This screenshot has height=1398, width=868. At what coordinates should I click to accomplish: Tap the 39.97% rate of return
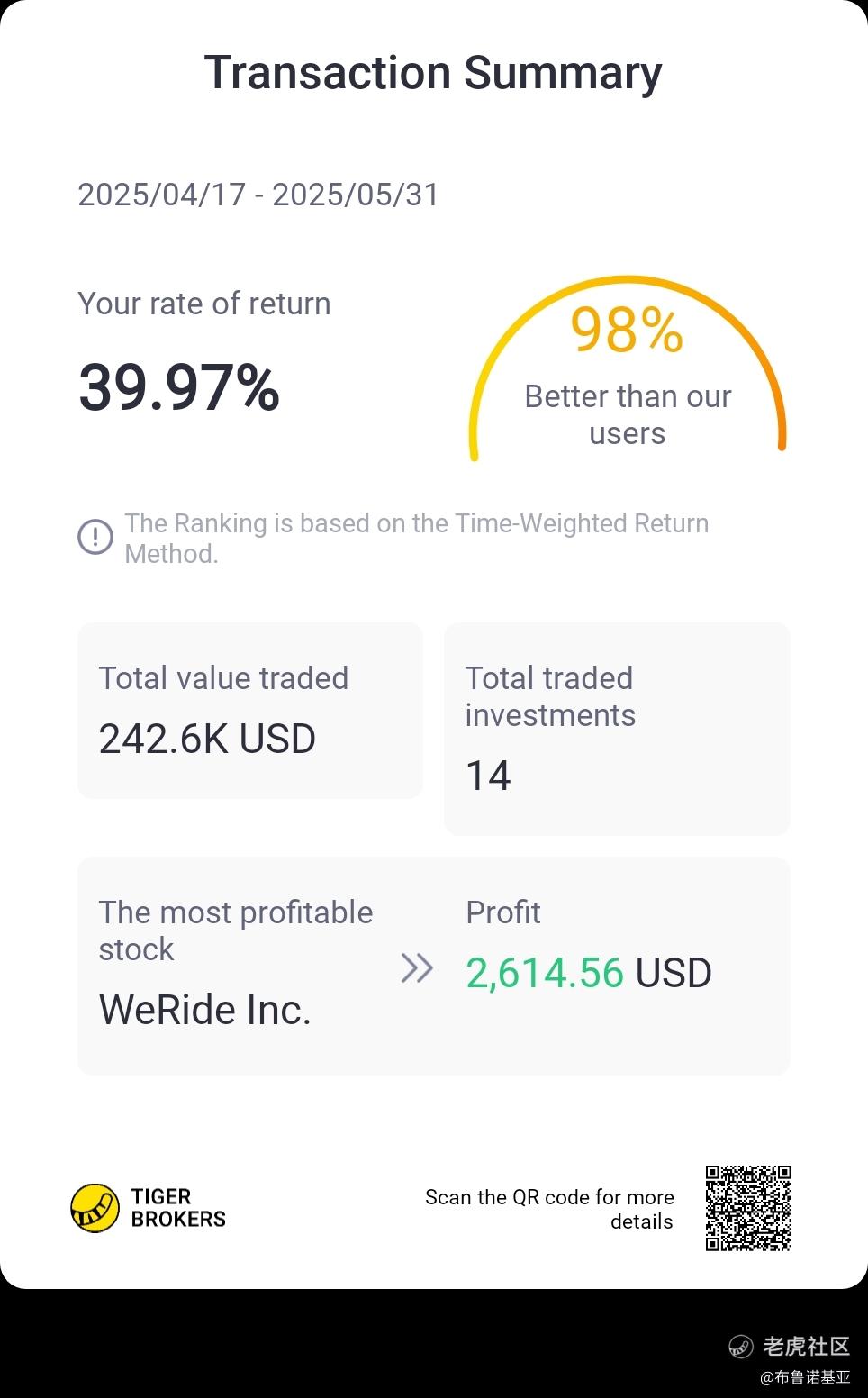(x=179, y=388)
